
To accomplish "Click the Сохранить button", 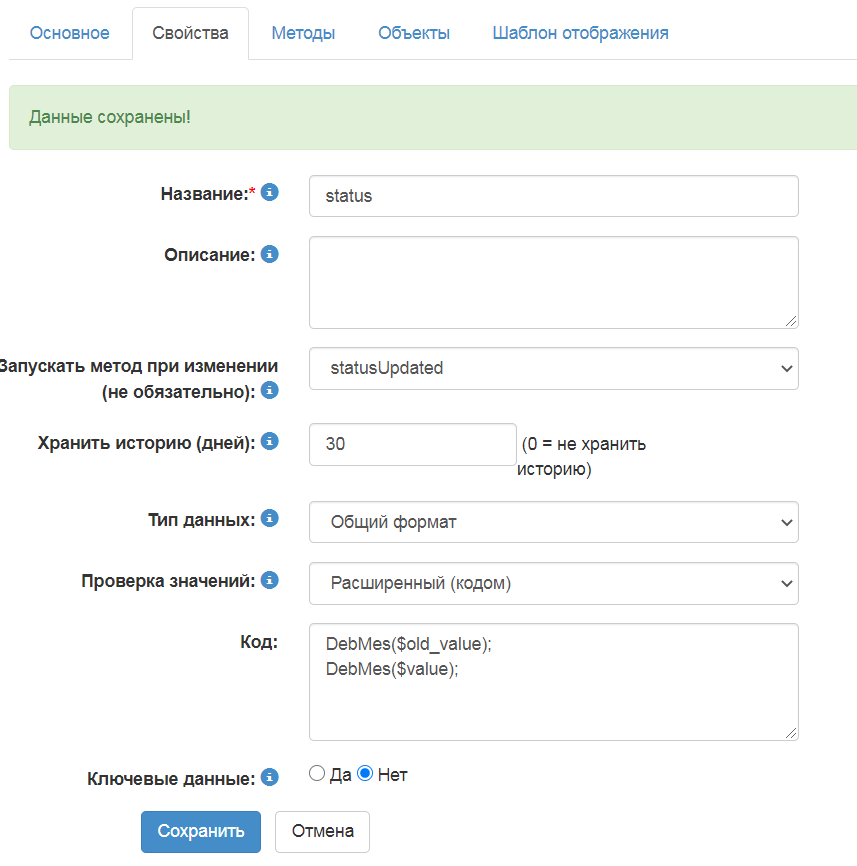I will 201,831.
